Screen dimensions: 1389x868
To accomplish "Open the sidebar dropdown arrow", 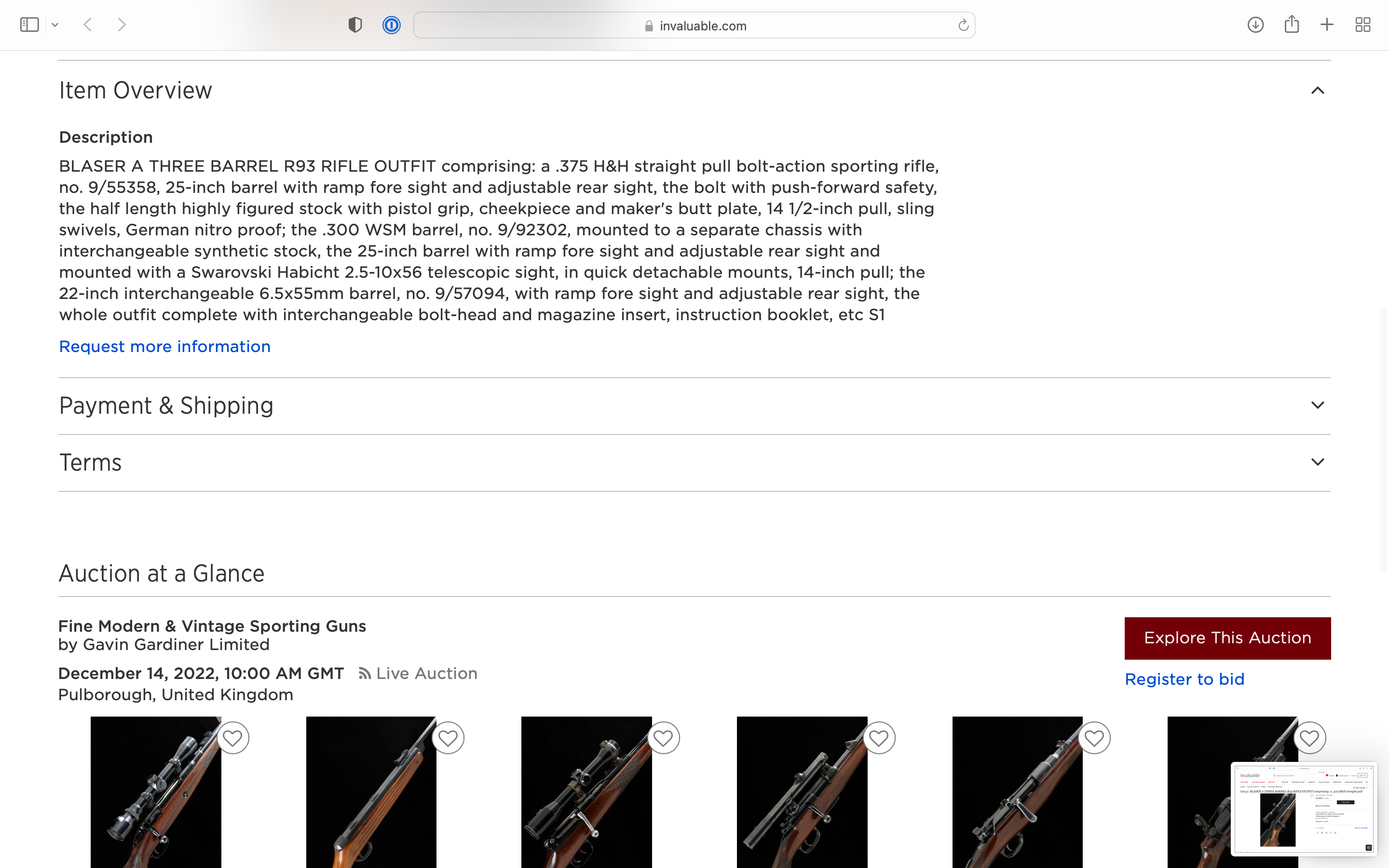I will click(x=55, y=25).
